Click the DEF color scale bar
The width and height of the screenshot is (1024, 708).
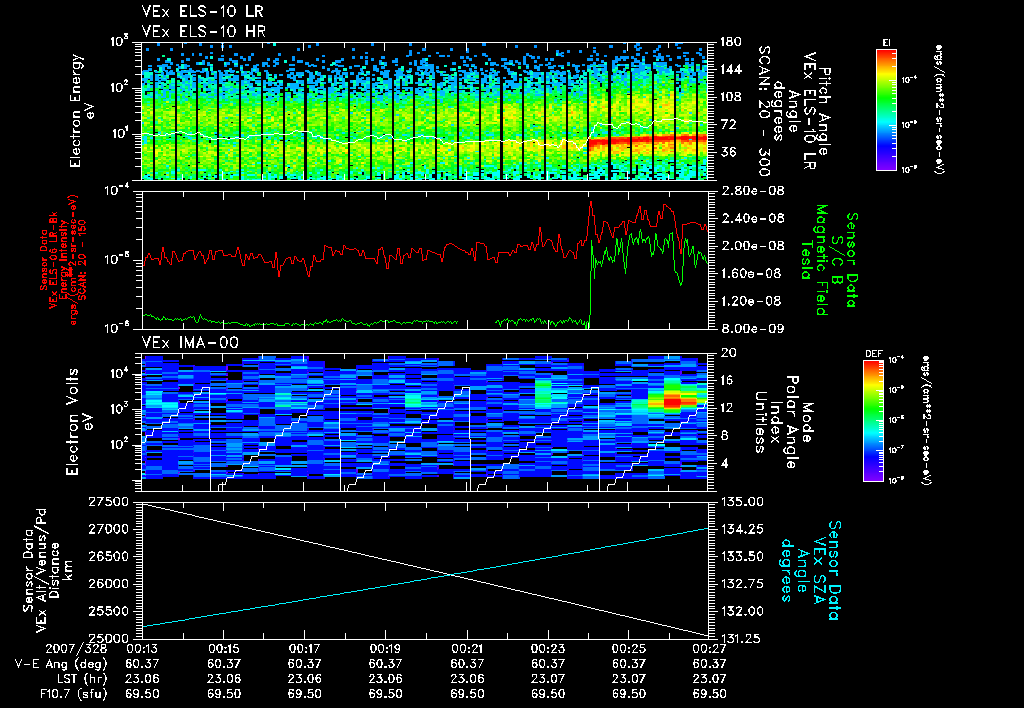(873, 420)
